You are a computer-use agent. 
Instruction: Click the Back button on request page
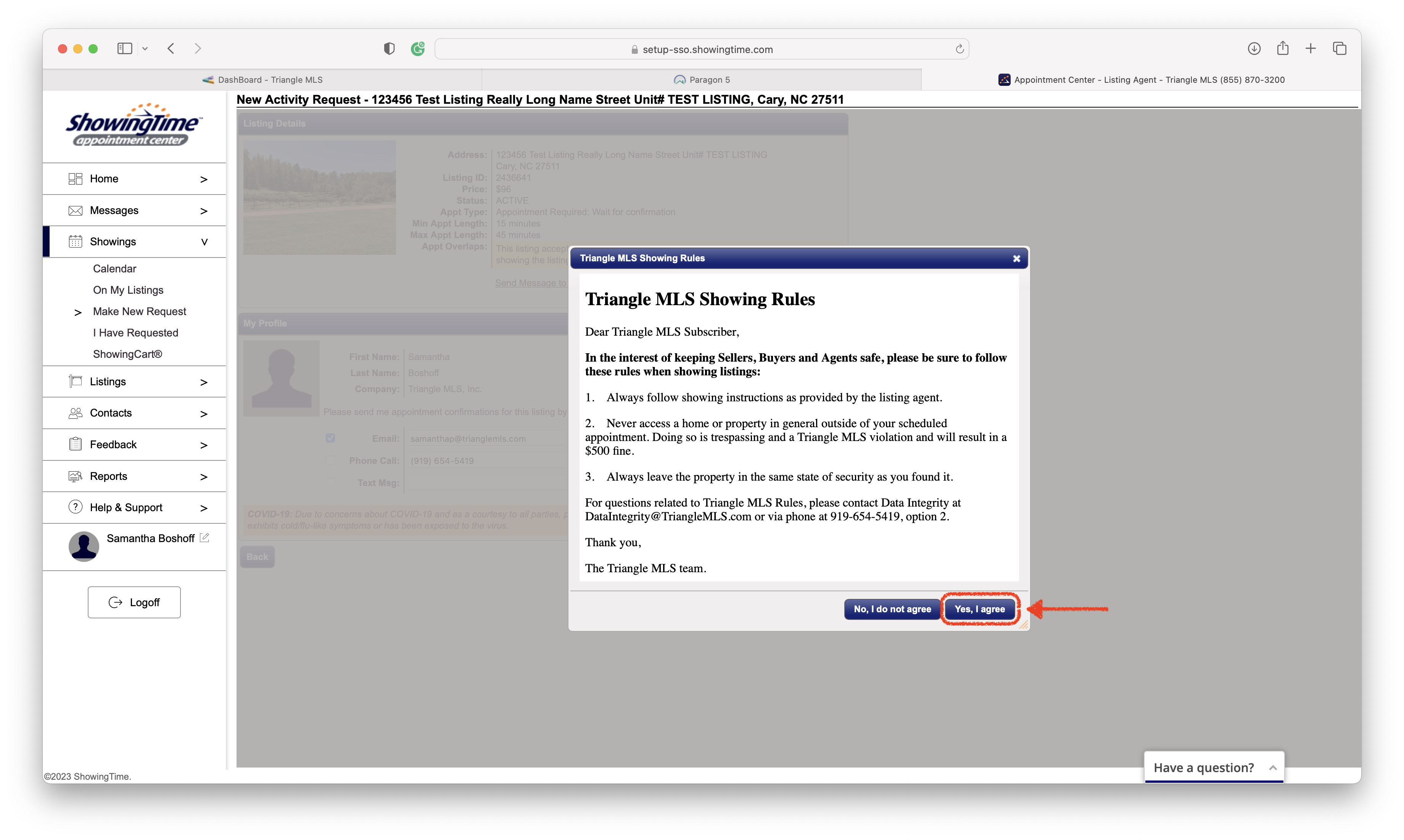coord(257,557)
